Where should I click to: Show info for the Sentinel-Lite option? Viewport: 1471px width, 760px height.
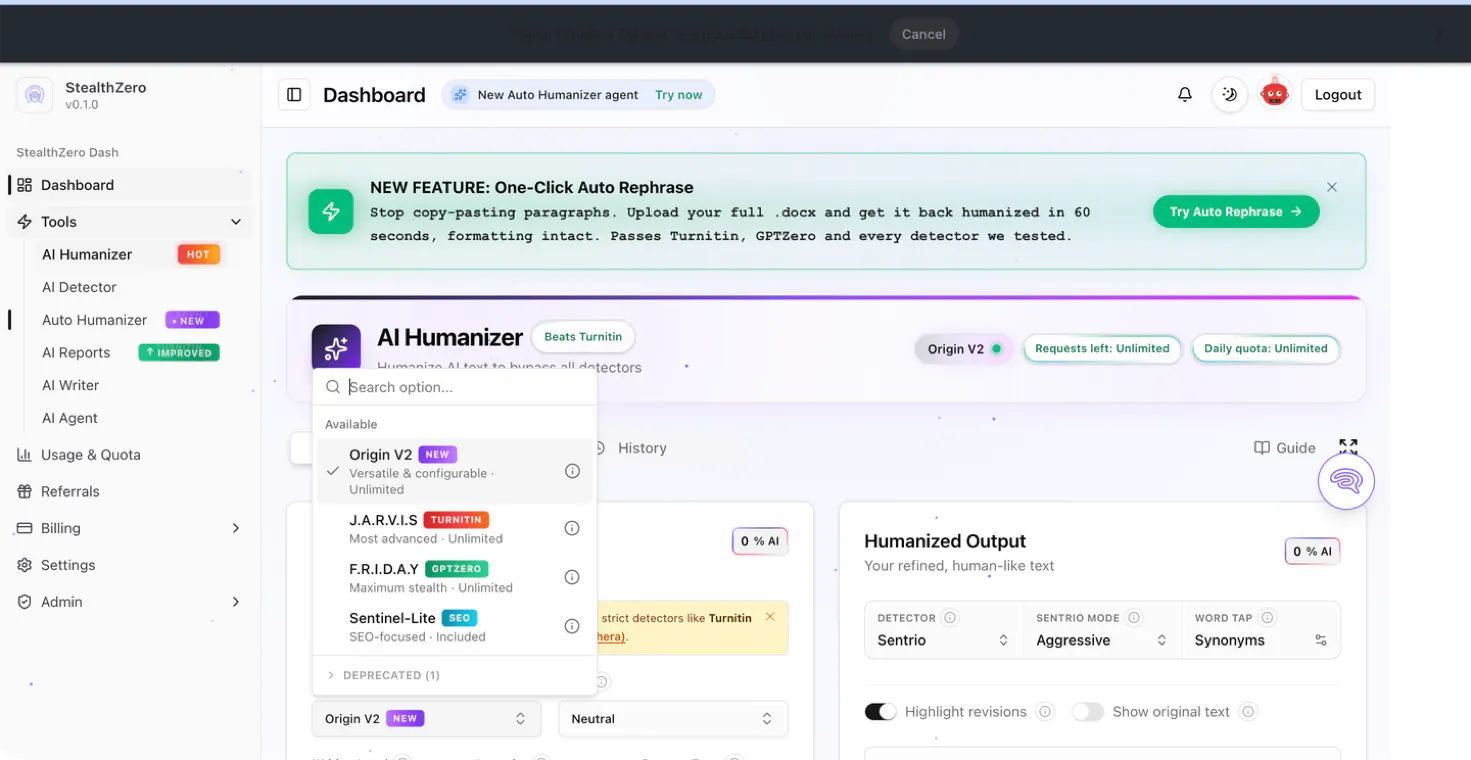tap(572, 626)
